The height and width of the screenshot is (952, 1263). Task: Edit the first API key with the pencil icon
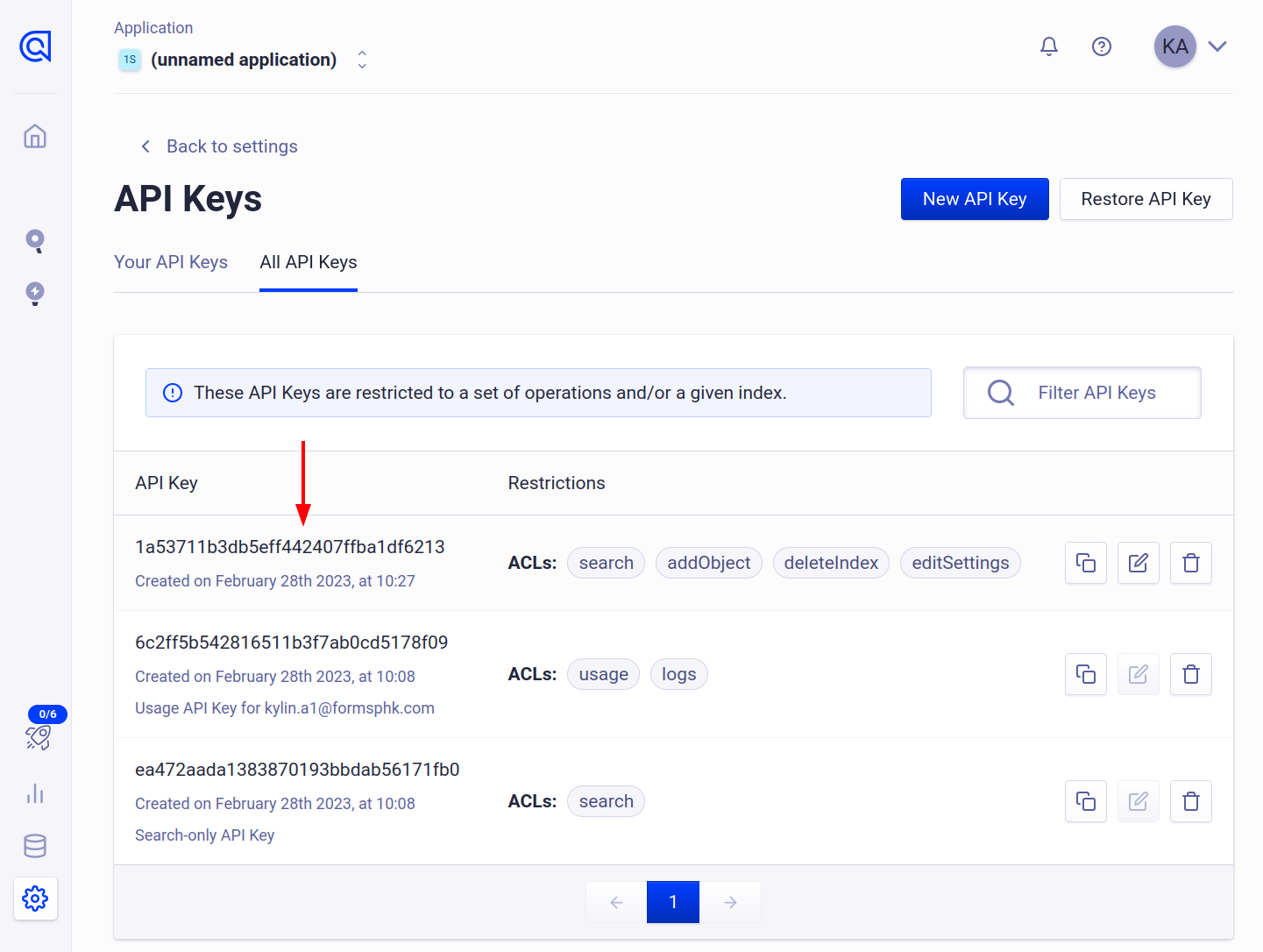[x=1138, y=563]
